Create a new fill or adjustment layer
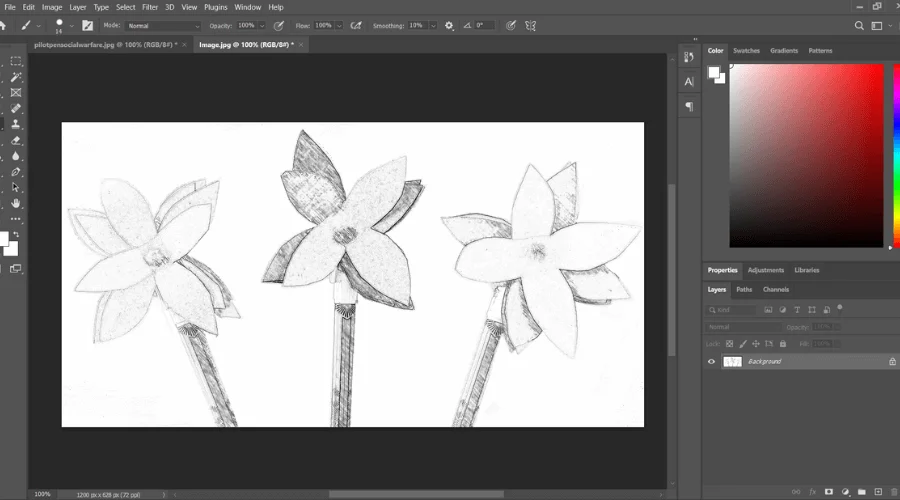Viewport: 900px width, 500px height. 845,491
